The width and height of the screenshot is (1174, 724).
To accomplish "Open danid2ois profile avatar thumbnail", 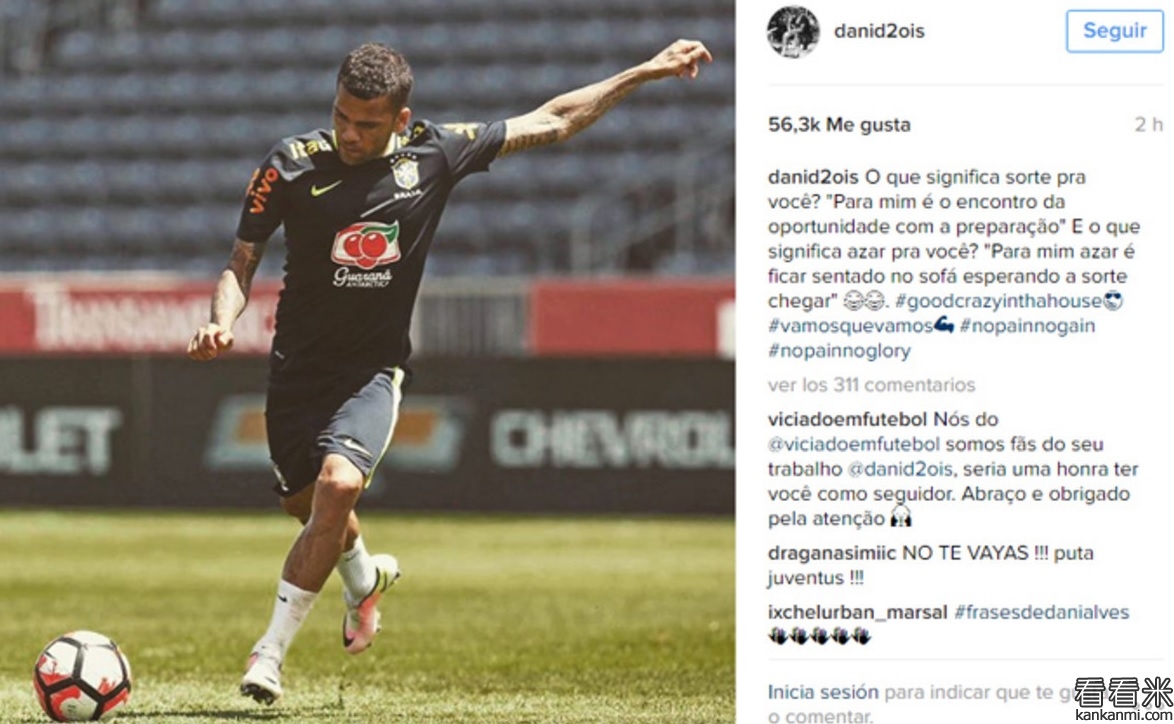I will pos(793,31).
